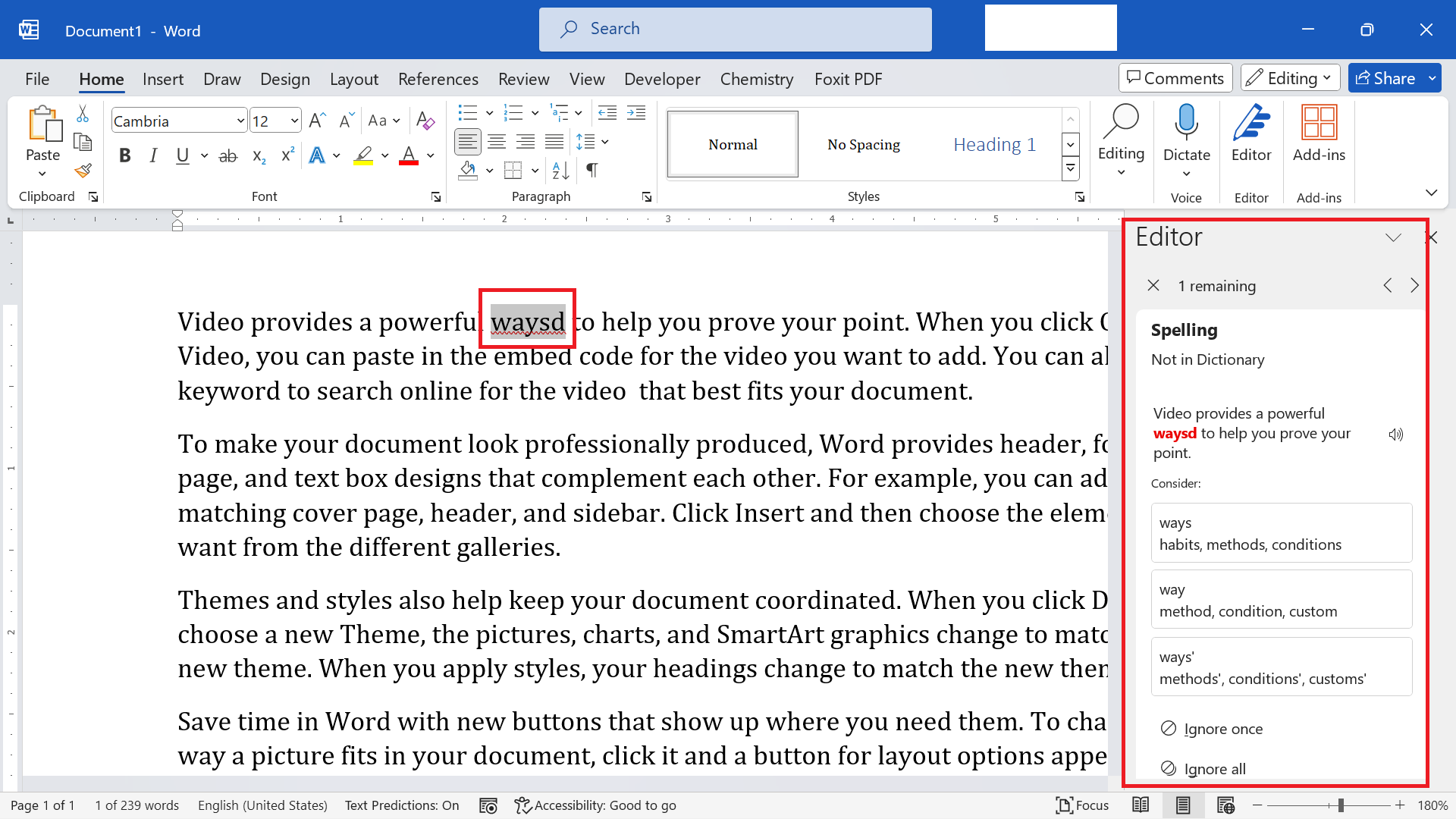1456x819 pixels.
Task: Clear all formatting with the eraser icon
Action: tap(425, 120)
